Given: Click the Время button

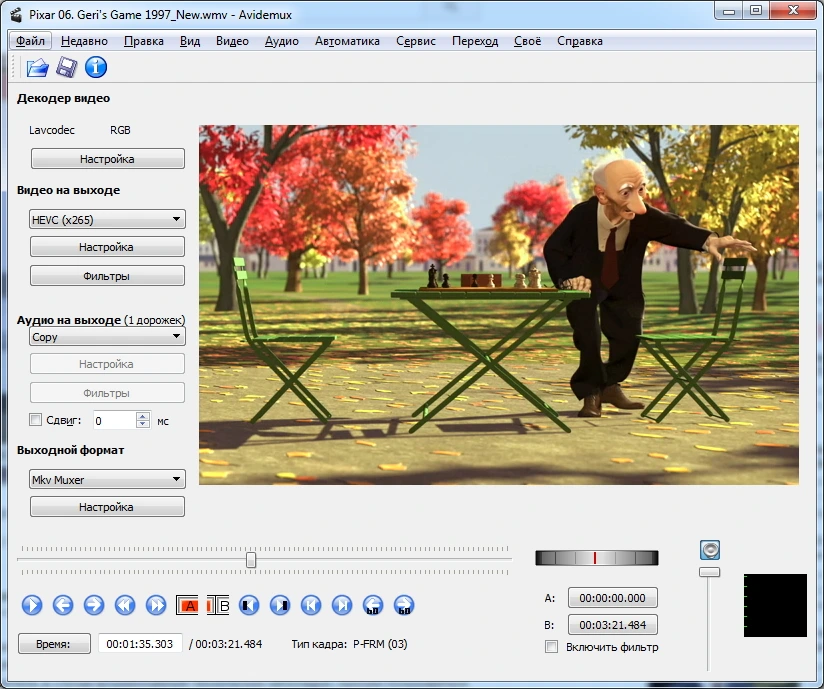Looking at the screenshot, I should click(54, 644).
